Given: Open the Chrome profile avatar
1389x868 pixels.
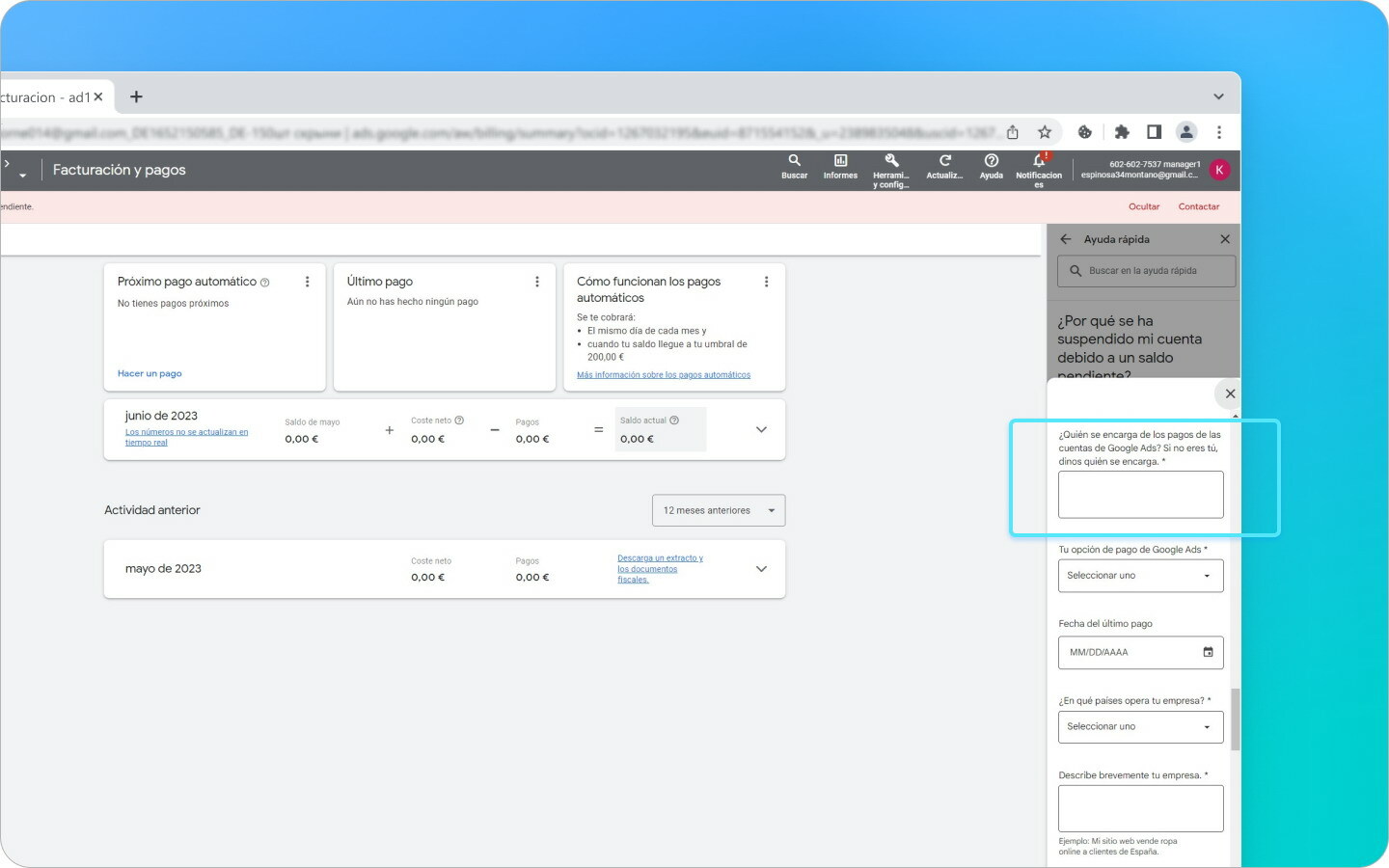Looking at the screenshot, I should [1186, 132].
